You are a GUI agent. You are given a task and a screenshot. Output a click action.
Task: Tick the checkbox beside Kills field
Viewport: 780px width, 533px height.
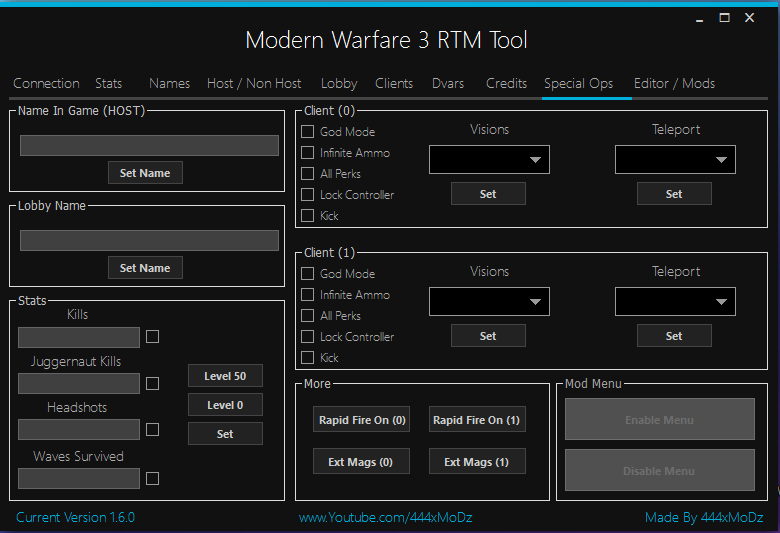[152, 336]
